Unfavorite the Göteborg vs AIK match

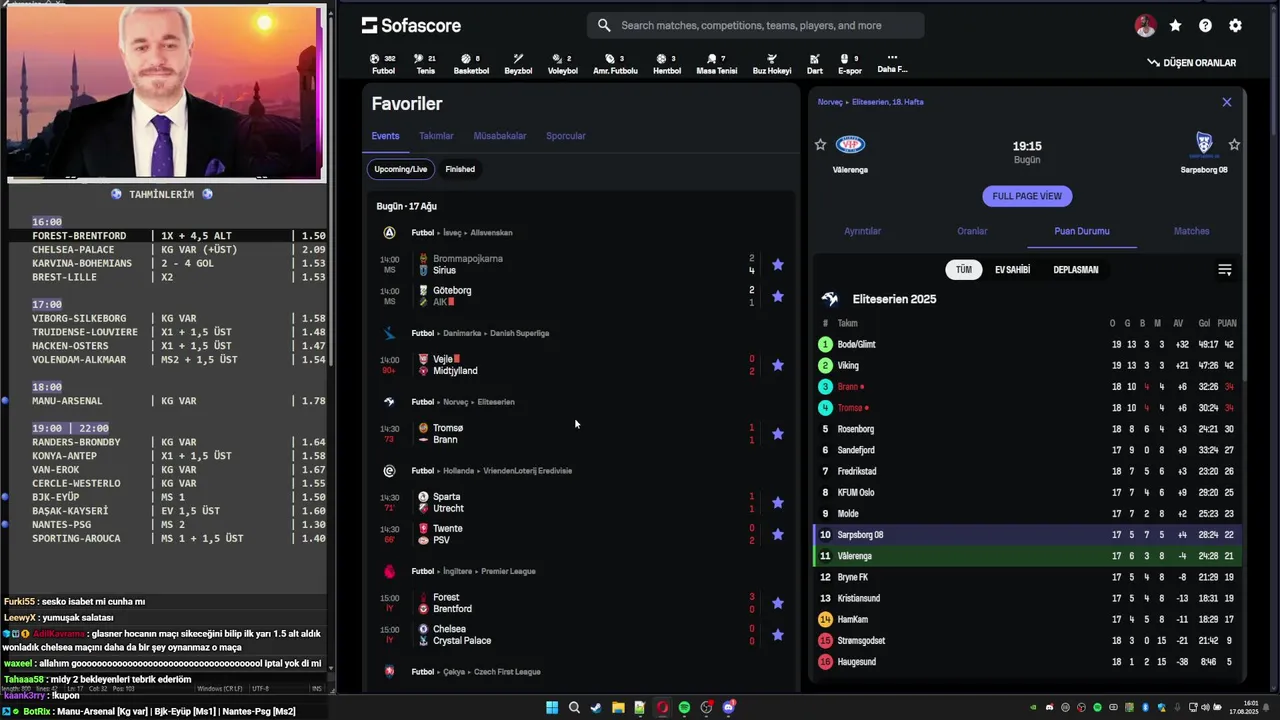point(778,297)
